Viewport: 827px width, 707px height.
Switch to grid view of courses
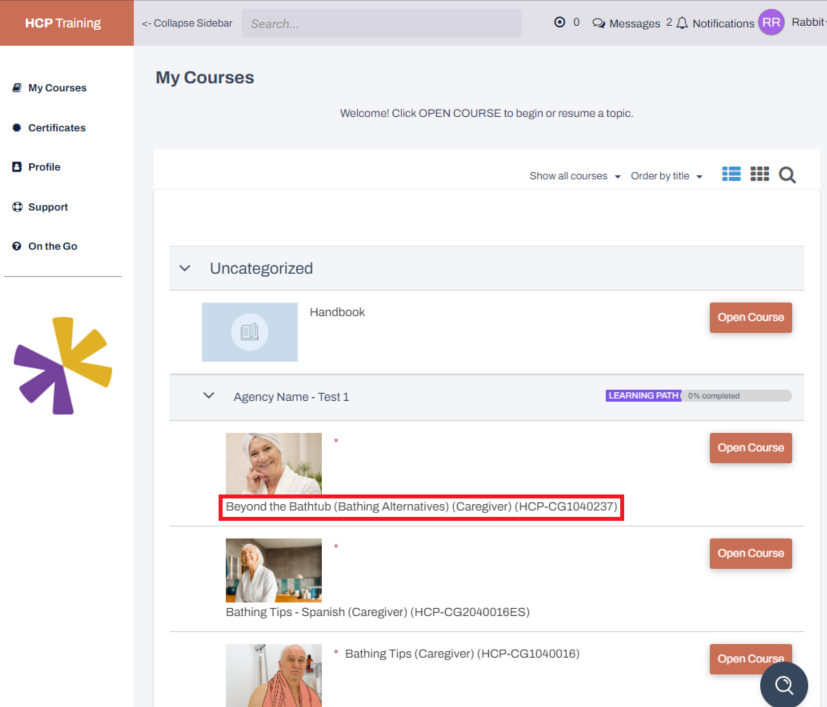point(759,174)
